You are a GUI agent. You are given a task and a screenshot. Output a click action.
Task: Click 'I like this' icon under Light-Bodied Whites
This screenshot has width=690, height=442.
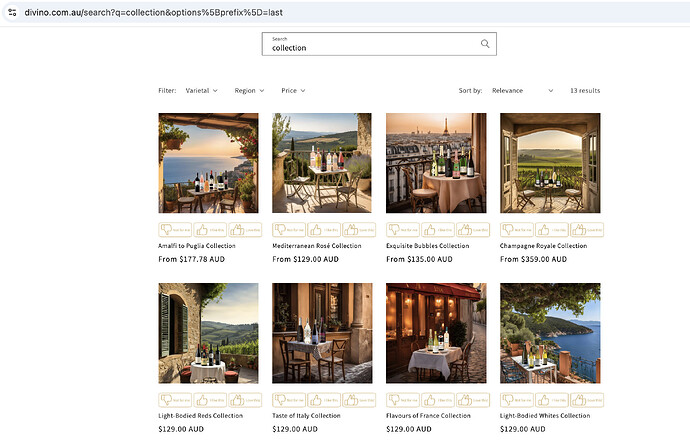pyautogui.click(x=550, y=400)
